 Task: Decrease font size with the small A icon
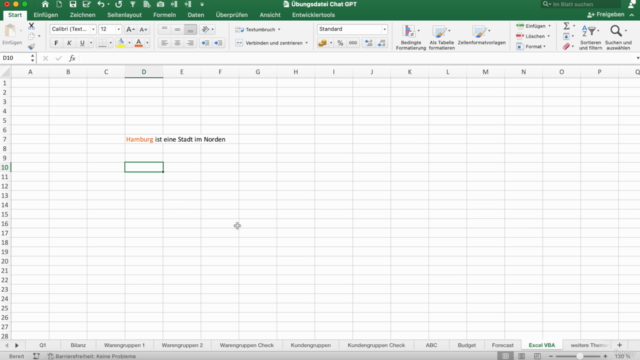(143, 29)
